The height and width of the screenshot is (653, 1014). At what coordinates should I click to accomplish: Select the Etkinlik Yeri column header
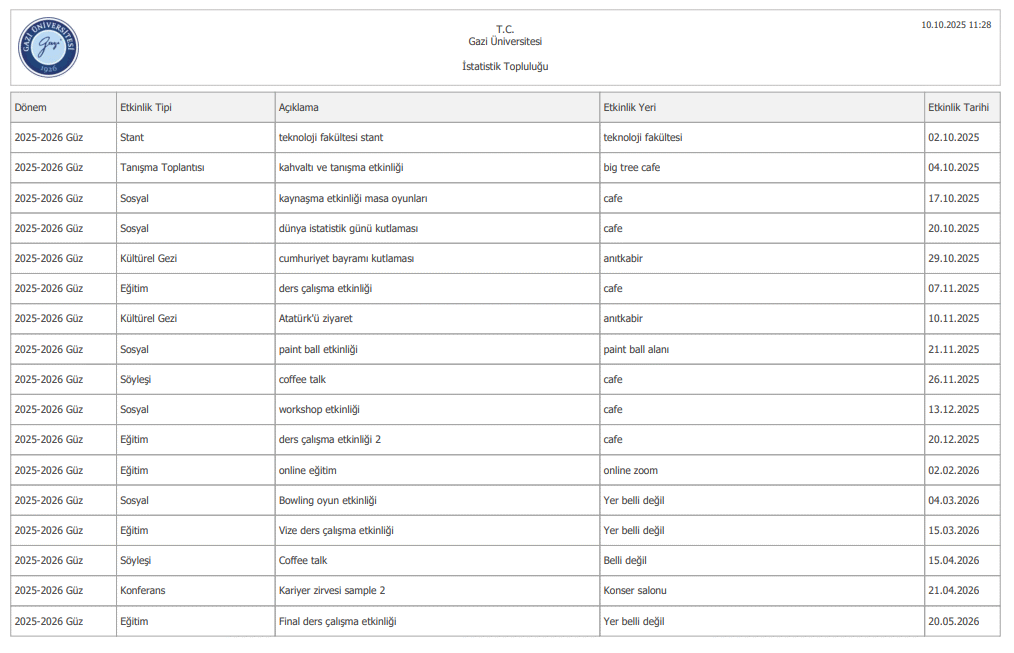(x=630, y=107)
